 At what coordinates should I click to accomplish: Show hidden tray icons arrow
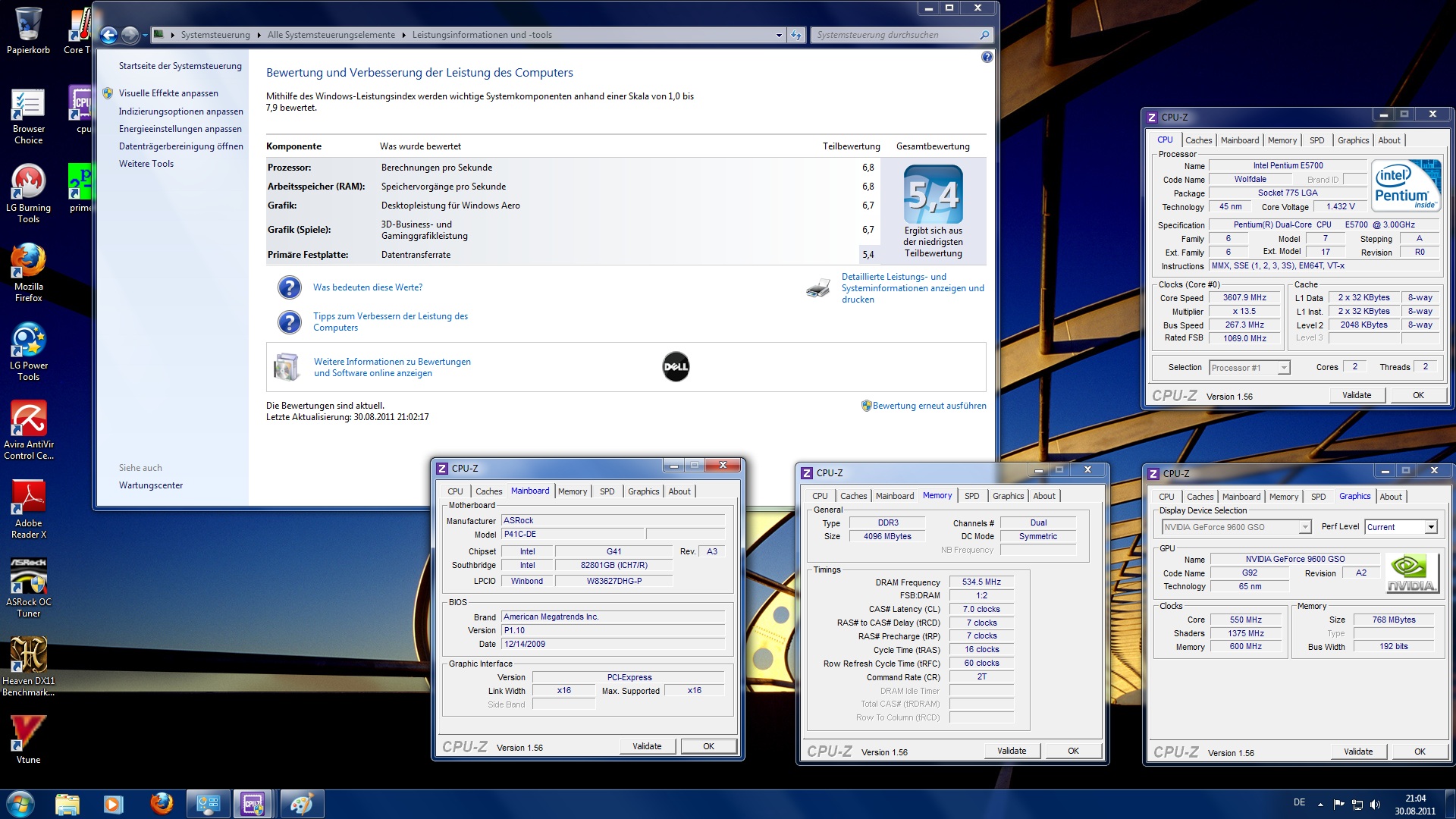[1320, 804]
